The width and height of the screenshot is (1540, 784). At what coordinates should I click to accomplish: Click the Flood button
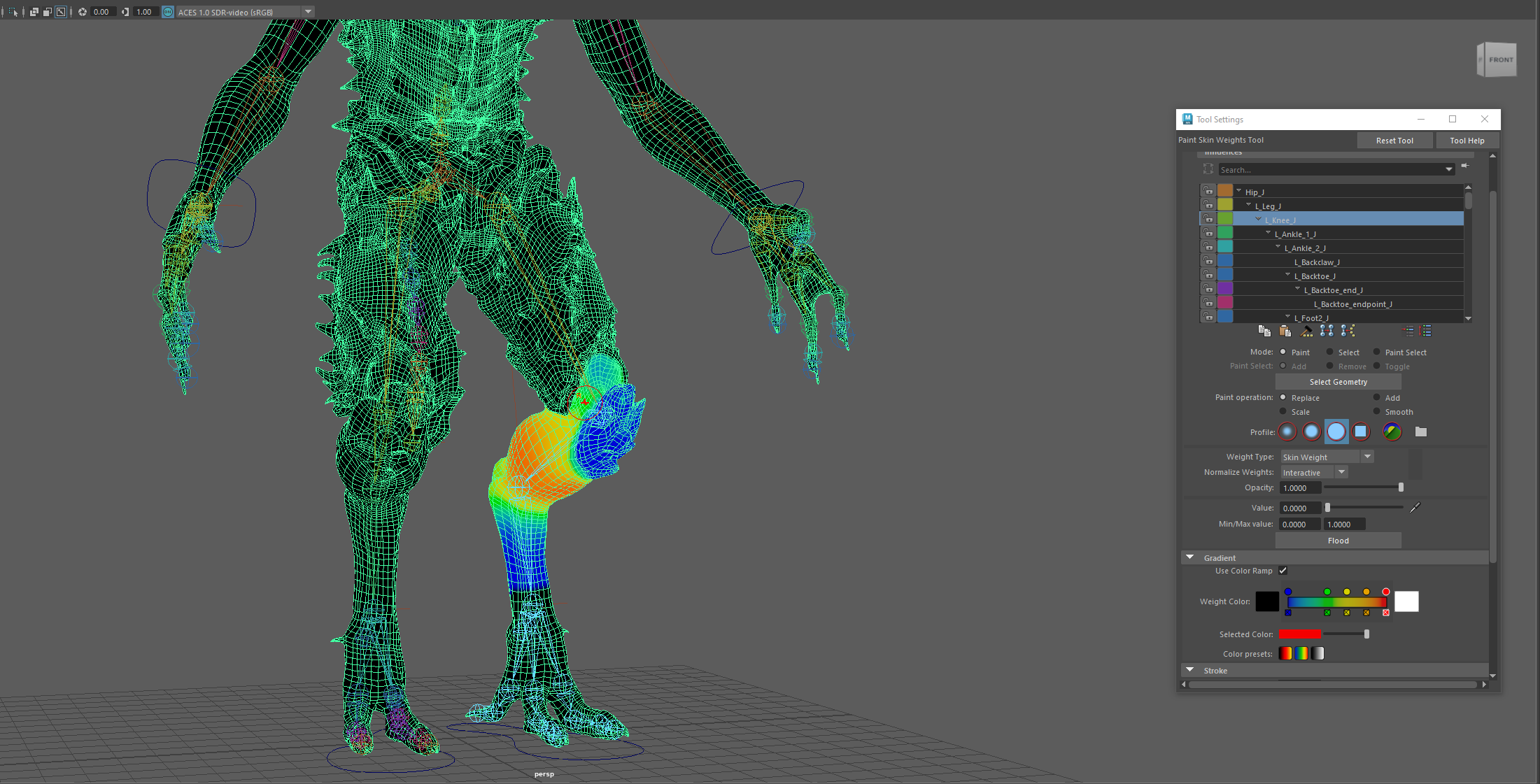click(1338, 541)
